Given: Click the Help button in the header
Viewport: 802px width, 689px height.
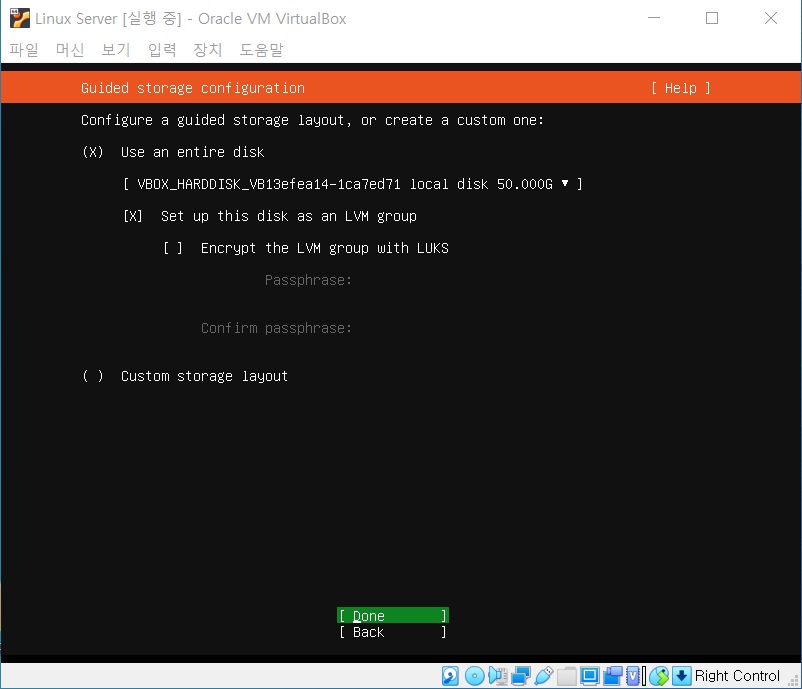Looking at the screenshot, I should [681, 88].
